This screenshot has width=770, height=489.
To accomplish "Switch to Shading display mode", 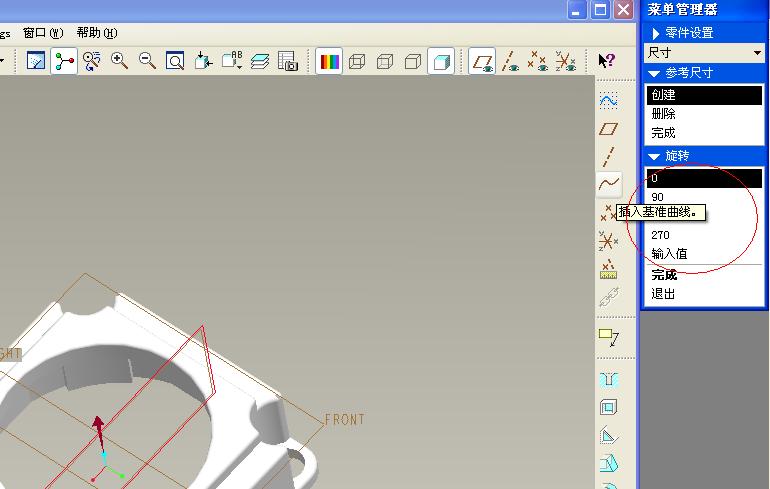I will (441, 61).
